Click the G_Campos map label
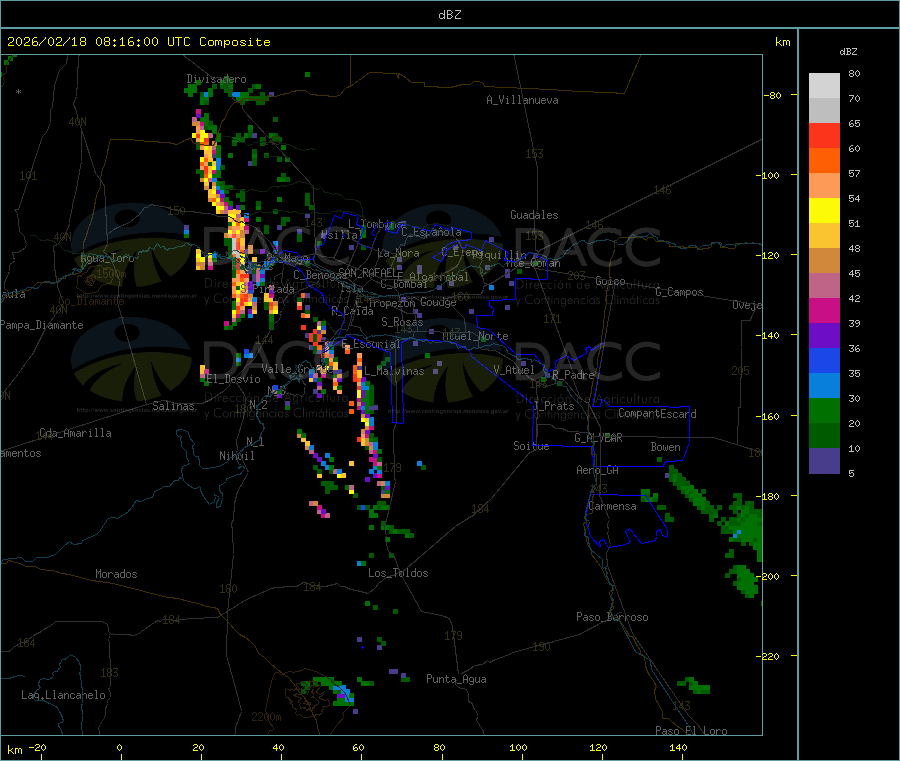Image resolution: width=900 pixels, height=761 pixels. 679,292
